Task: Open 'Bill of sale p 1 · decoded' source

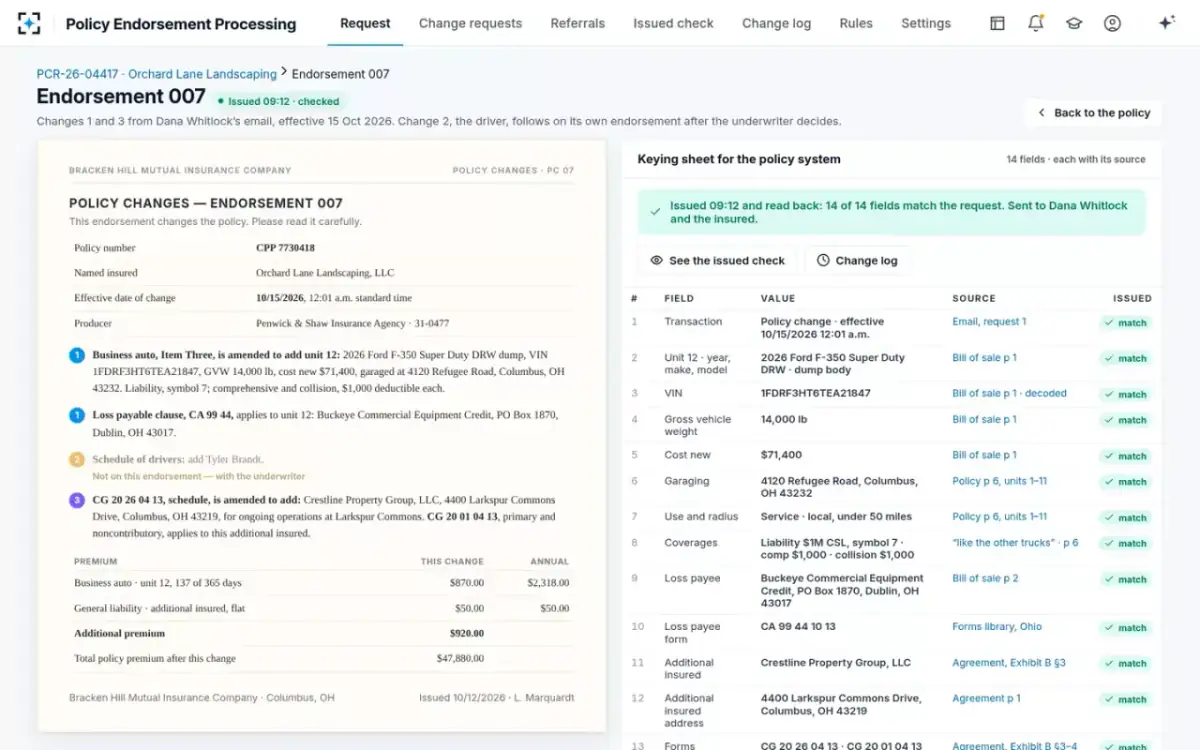Action: [1009, 393]
